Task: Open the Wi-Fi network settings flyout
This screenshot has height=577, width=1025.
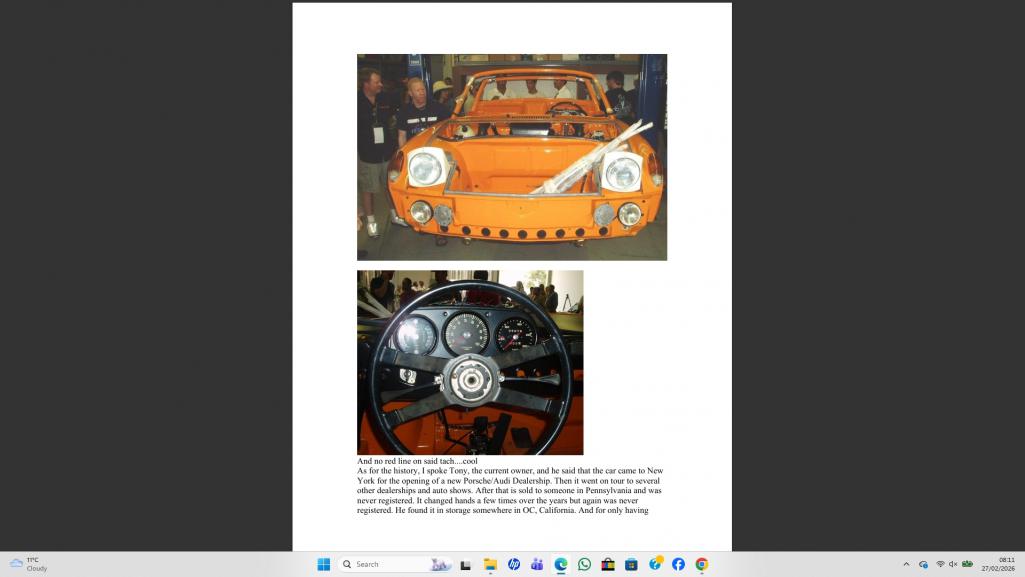Action: (940, 564)
